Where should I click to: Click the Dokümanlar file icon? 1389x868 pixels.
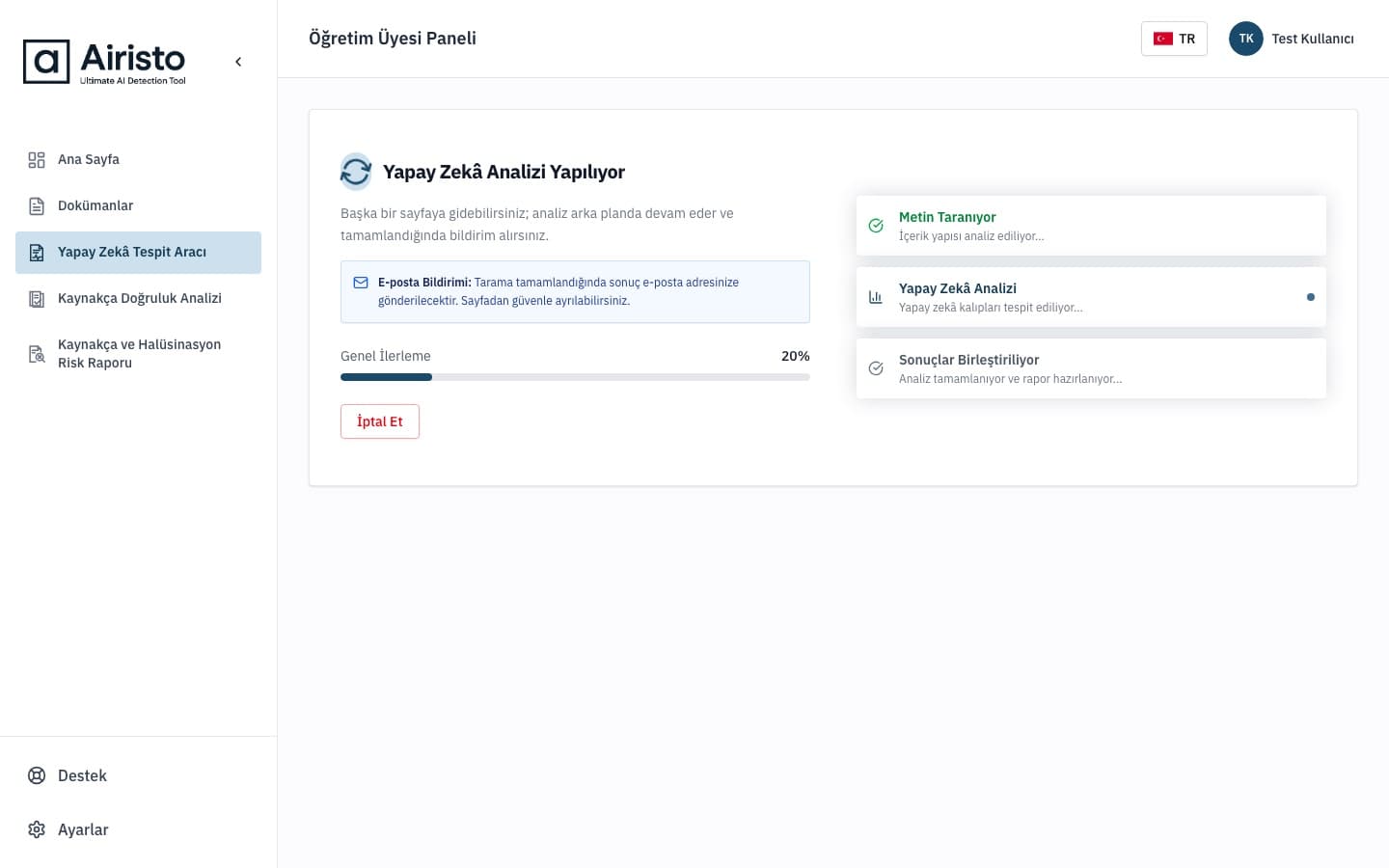tap(37, 206)
